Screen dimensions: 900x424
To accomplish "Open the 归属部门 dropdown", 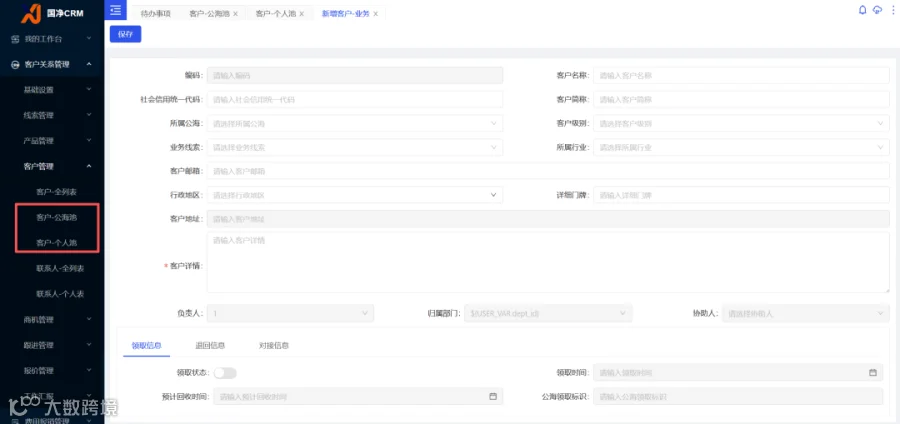I will coord(548,313).
